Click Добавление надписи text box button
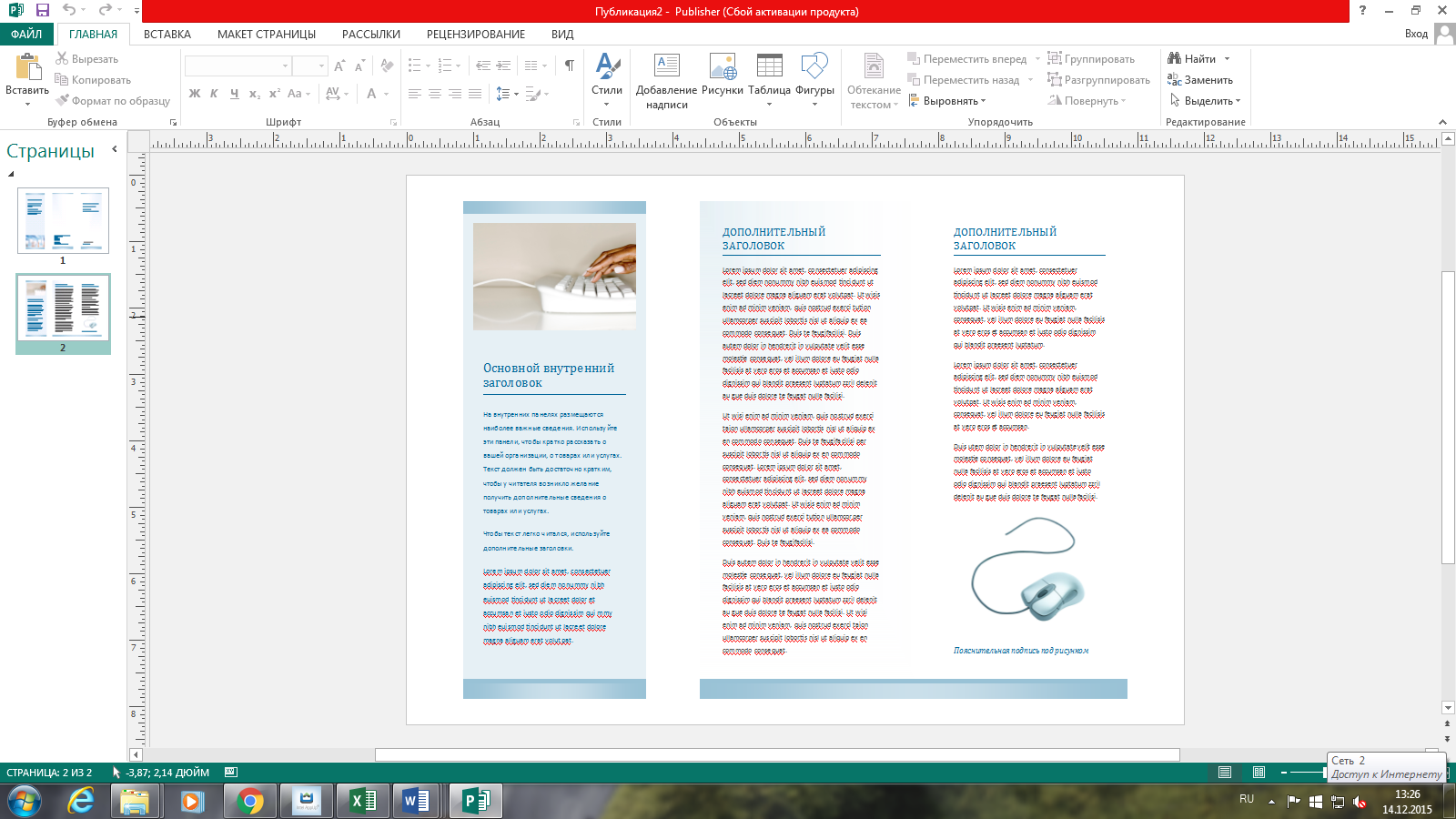 [x=667, y=80]
